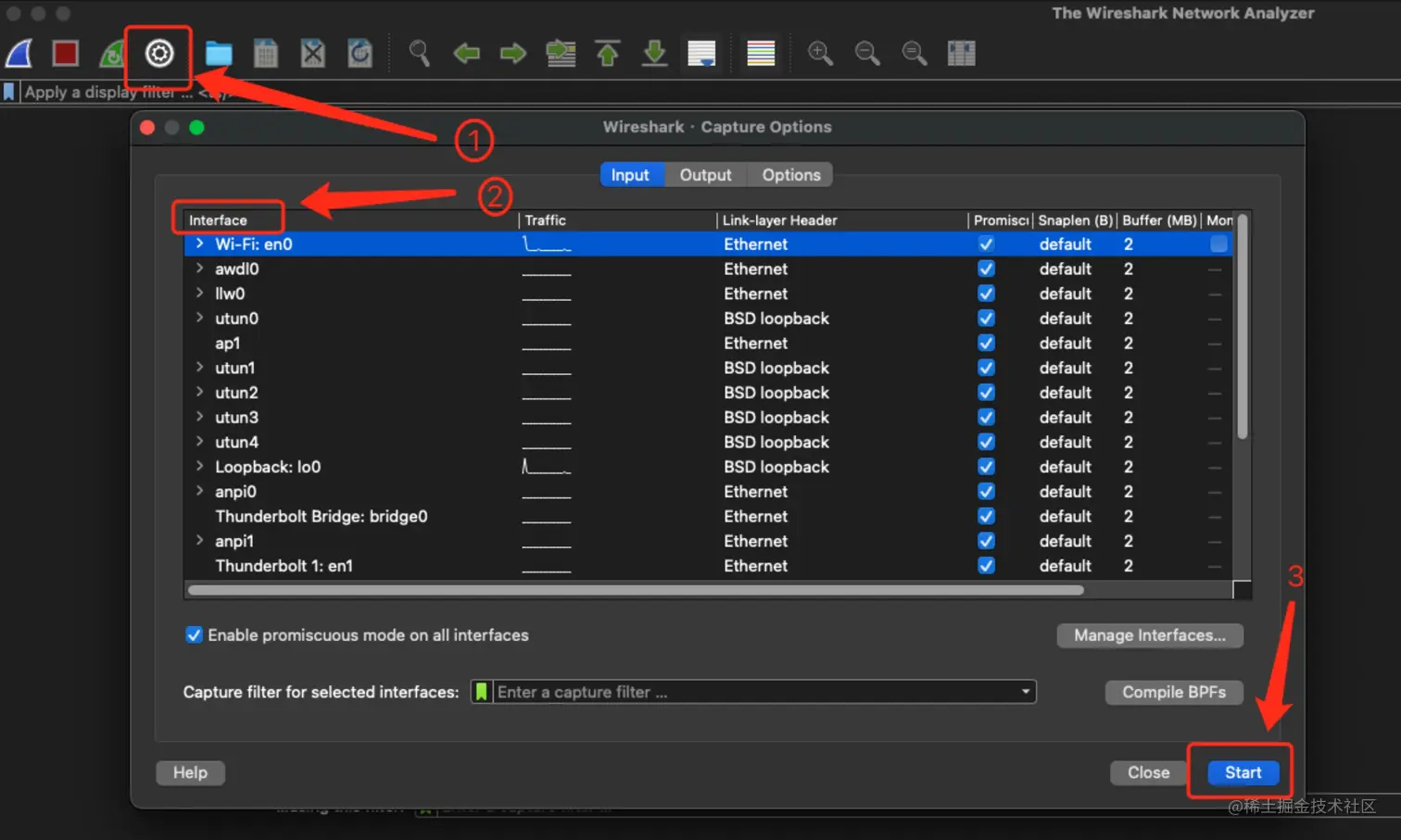Zoom out on packet text
Screen dimensions: 1401x840
pos(867,54)
